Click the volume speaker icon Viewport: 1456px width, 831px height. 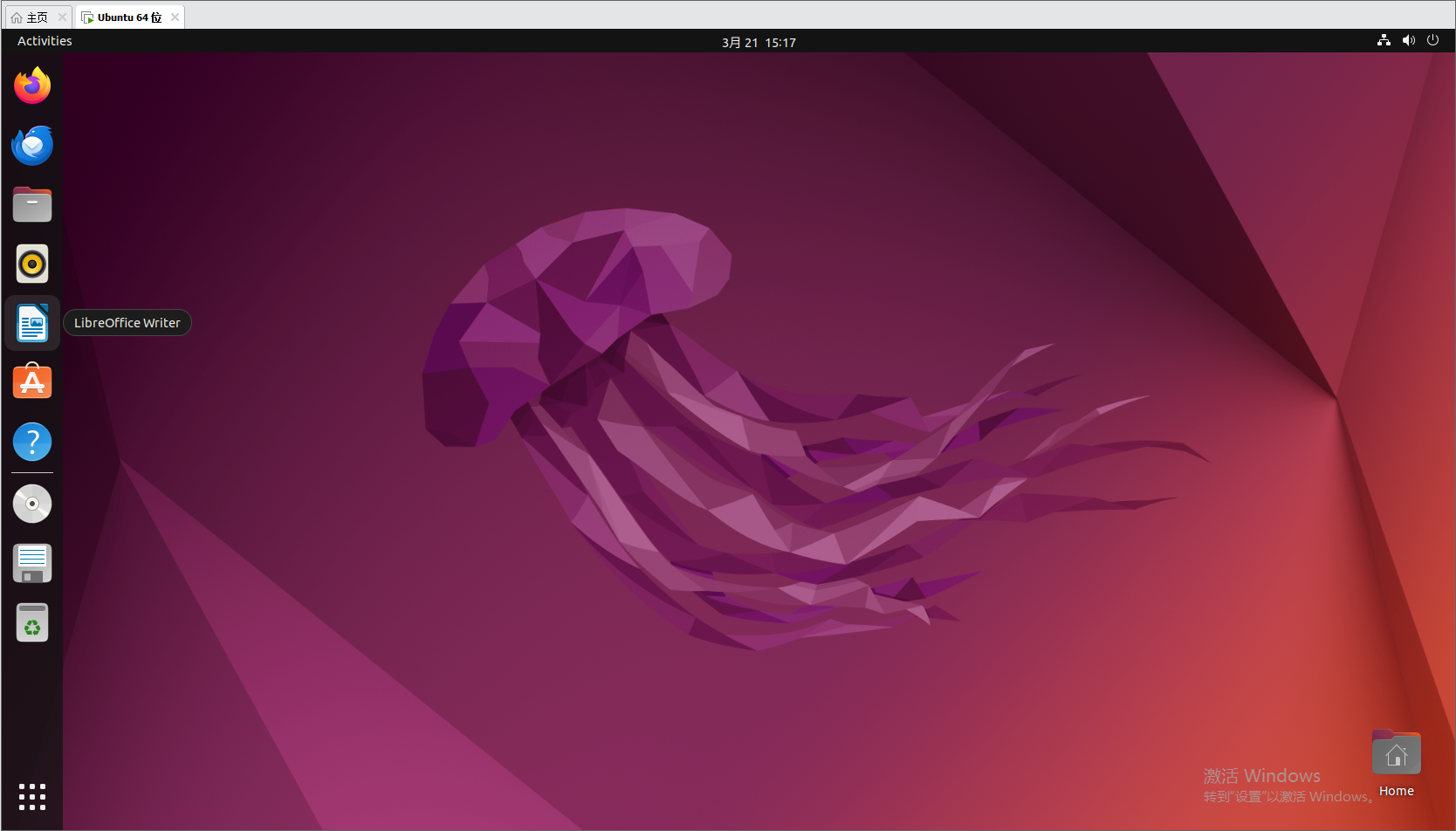[1408, 40]
